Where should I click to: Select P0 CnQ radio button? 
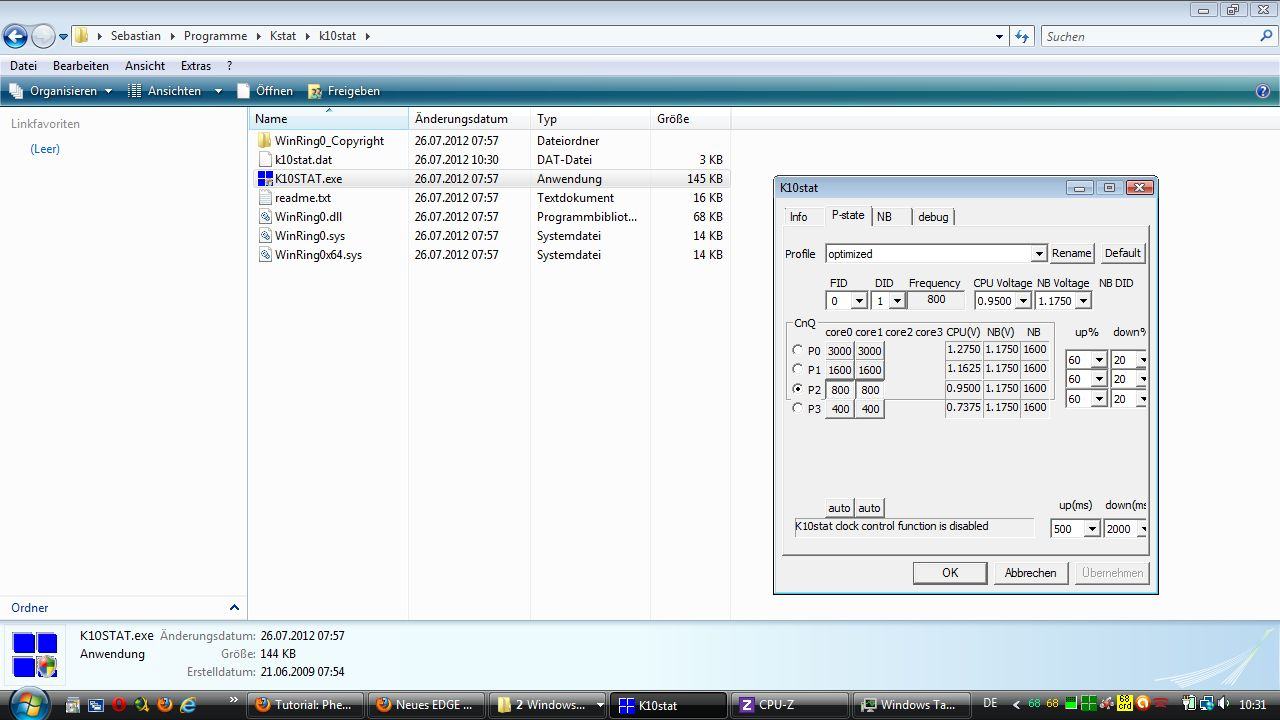click(x=797, y=350)
